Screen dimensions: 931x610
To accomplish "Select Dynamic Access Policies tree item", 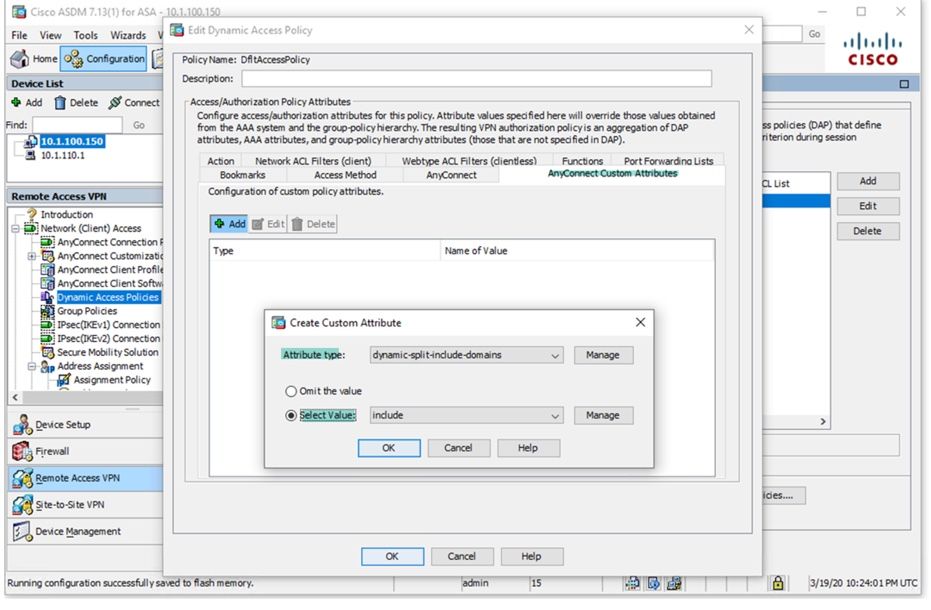I will [x=108, y=297].
